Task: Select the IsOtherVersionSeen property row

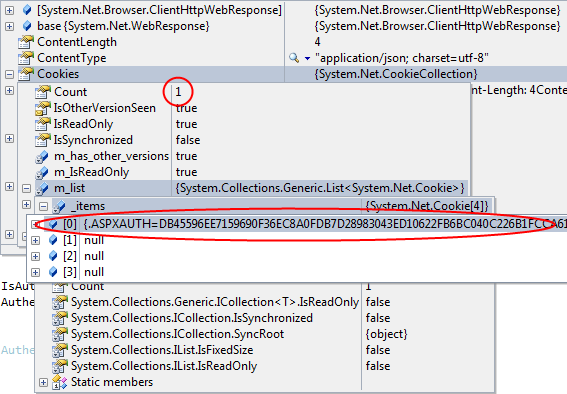Action: pos(253,108)
